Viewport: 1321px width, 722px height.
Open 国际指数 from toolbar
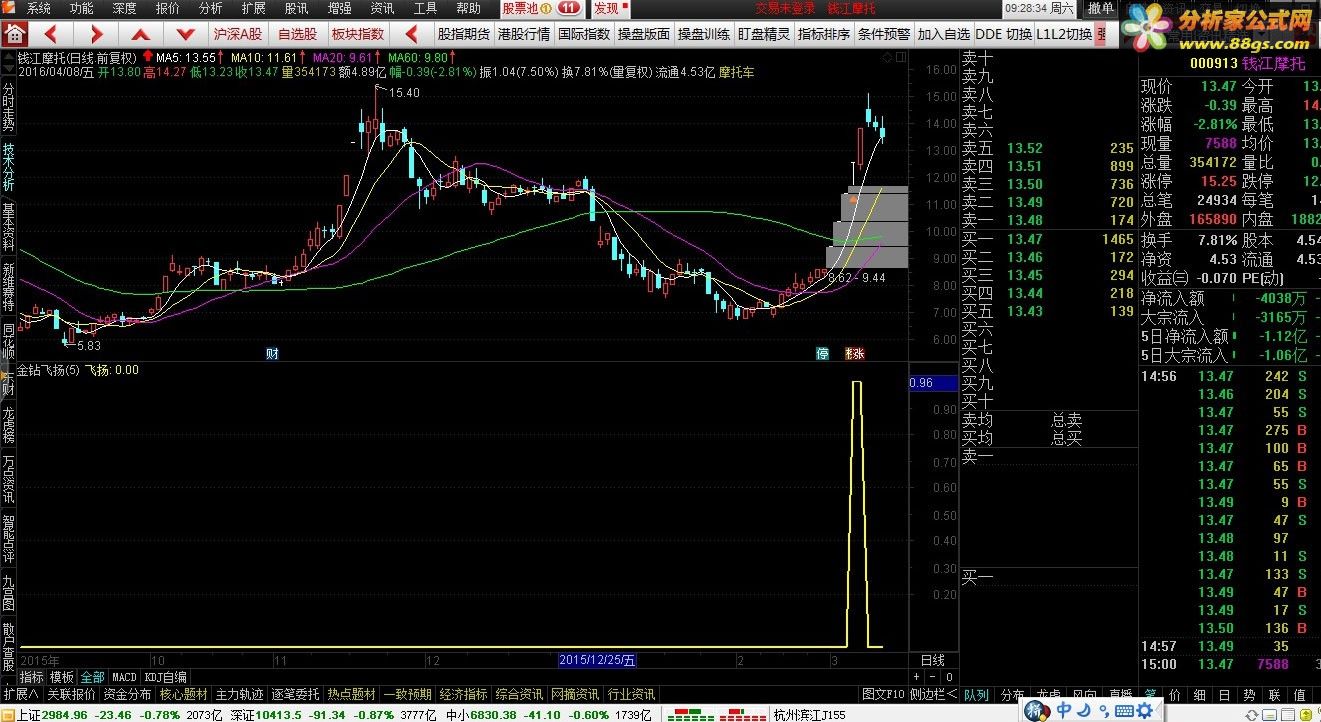point(584,33)
